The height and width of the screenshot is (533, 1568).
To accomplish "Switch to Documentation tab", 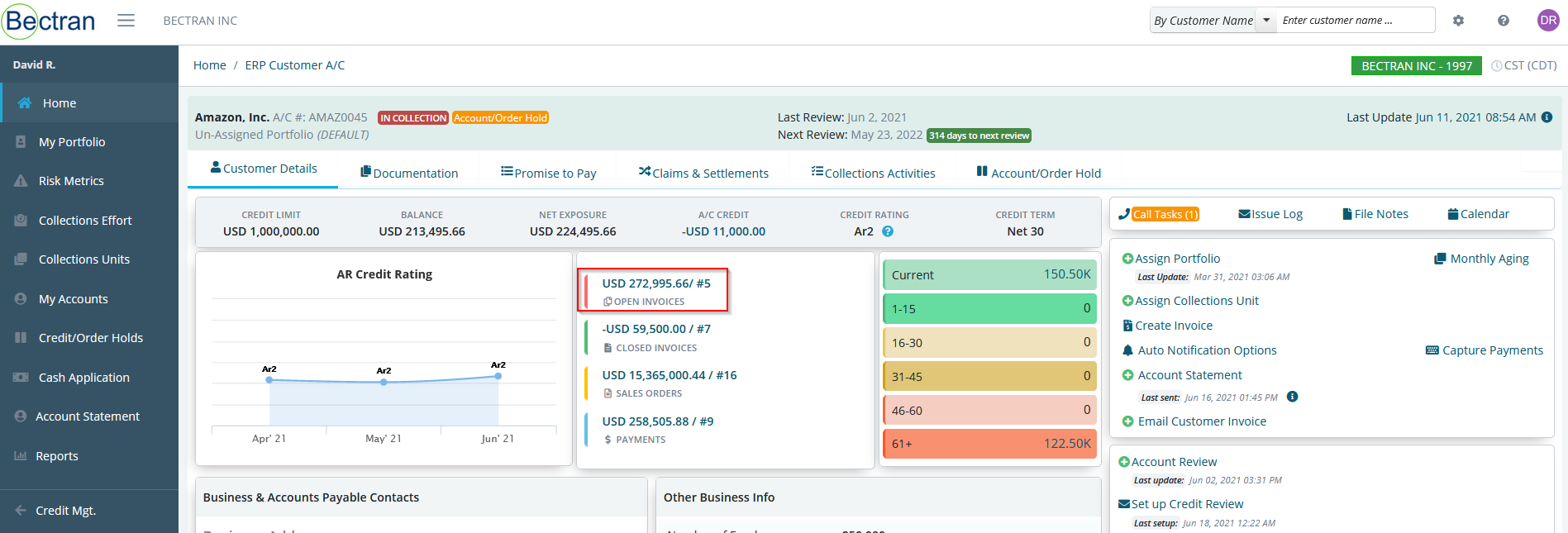I will click(409, 174).
